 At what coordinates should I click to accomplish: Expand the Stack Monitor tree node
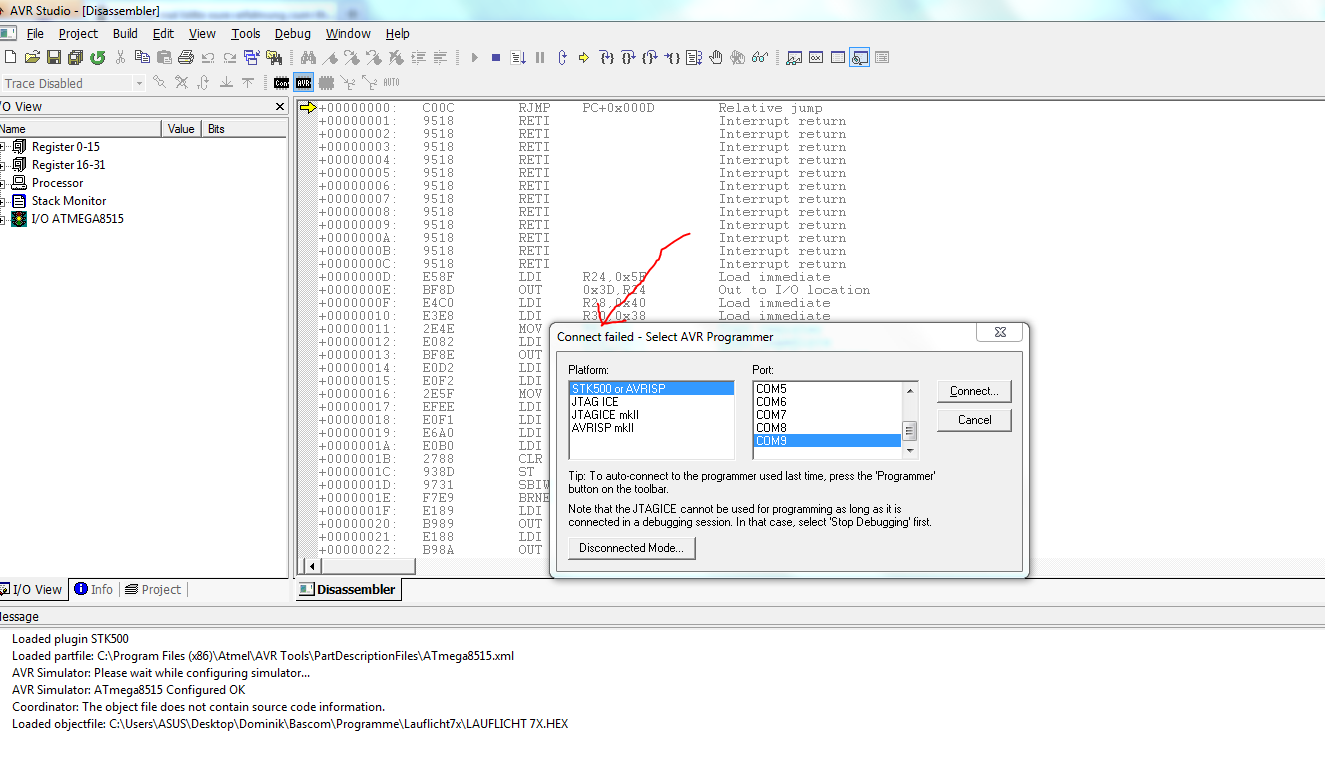coord(3,201)
